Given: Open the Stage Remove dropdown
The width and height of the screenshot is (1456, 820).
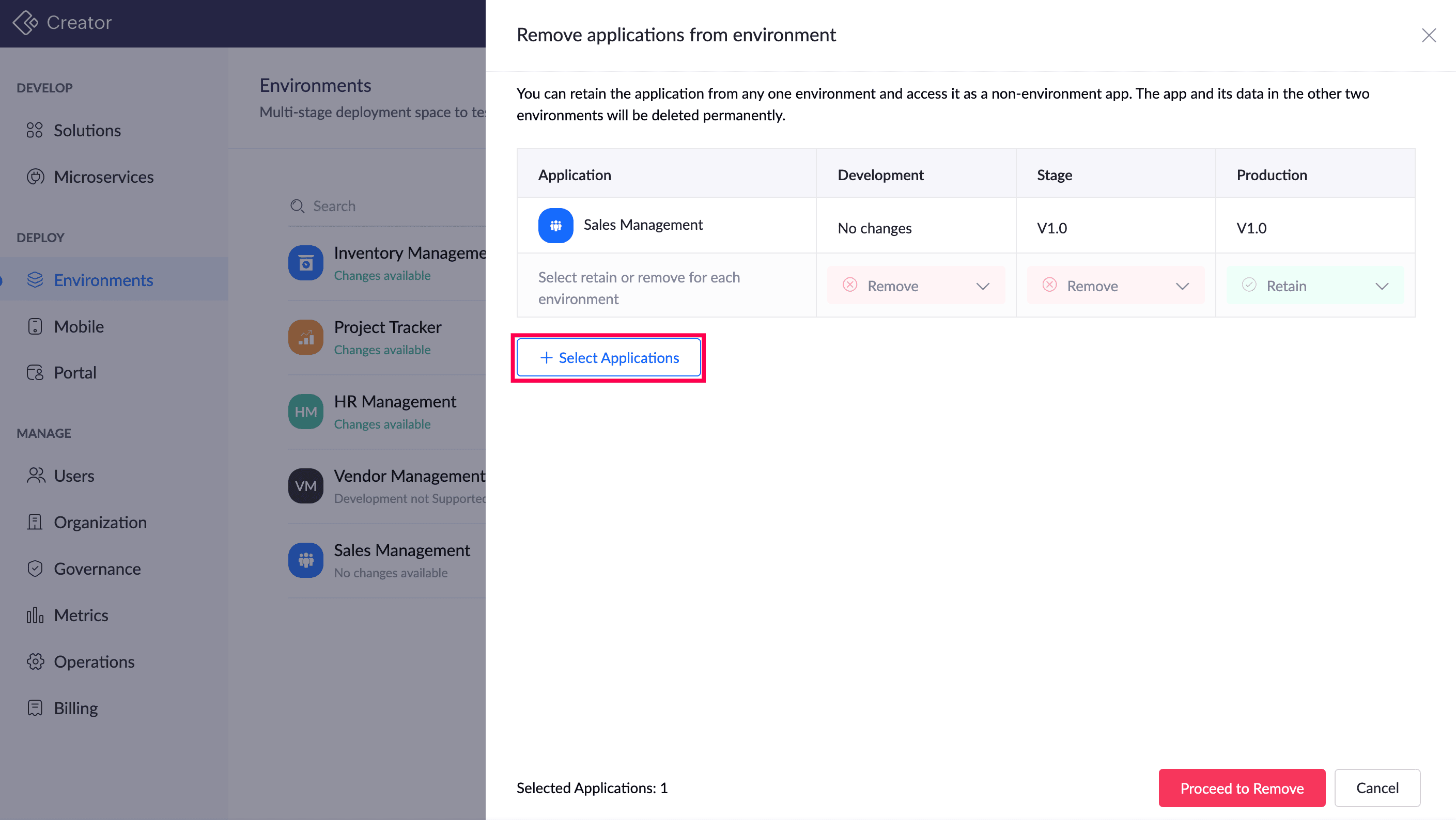Looking at the screenshot, I should (x=1115, y=286).
